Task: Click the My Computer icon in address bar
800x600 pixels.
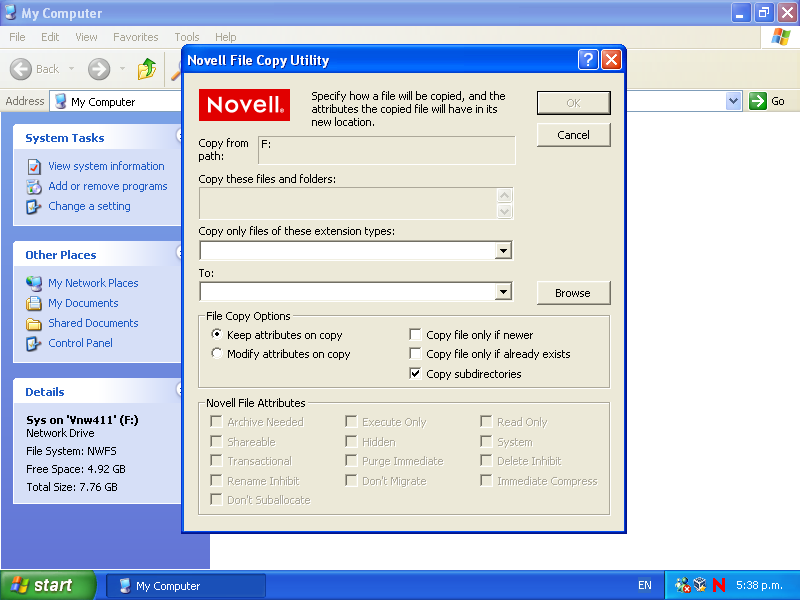Action: [61, 101]
